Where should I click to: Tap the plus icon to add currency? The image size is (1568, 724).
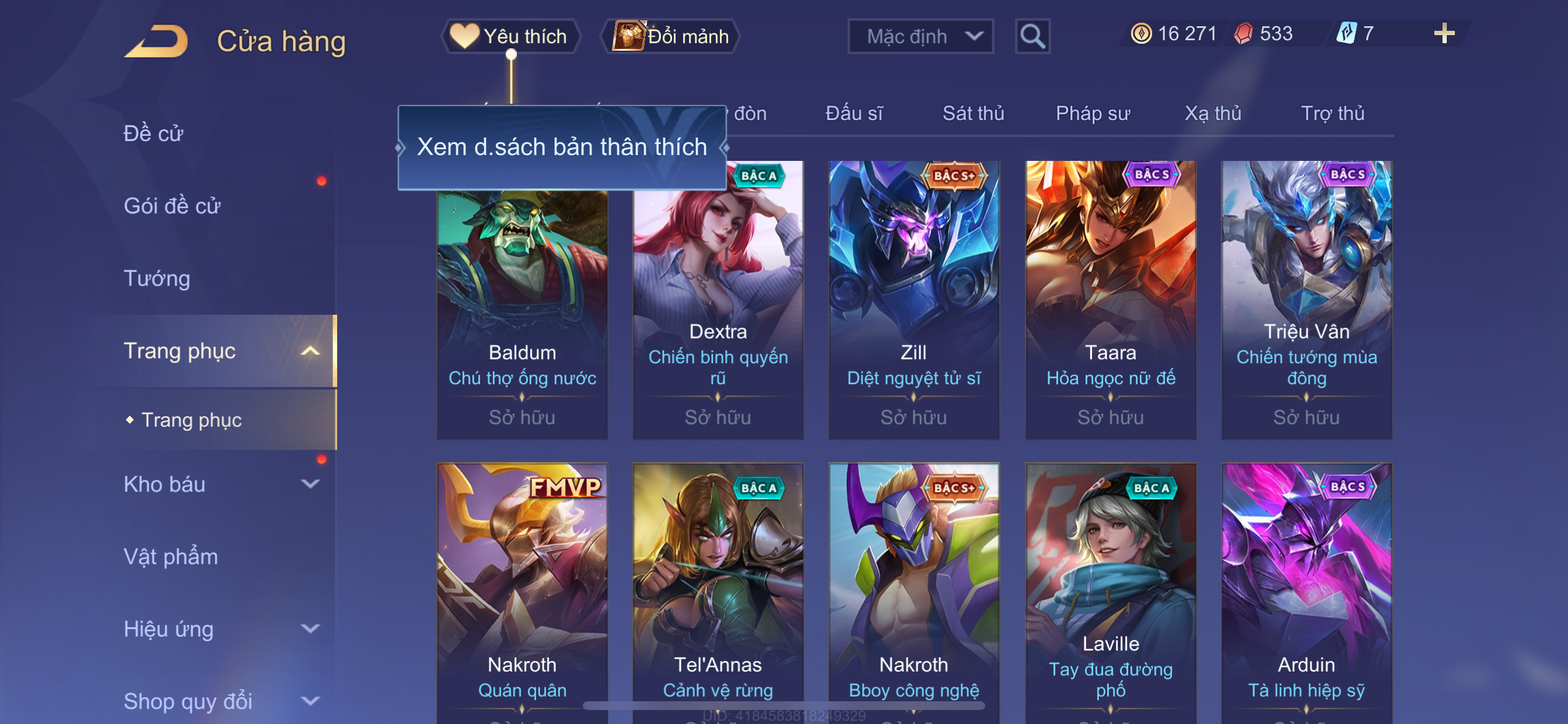point(1444,33)
